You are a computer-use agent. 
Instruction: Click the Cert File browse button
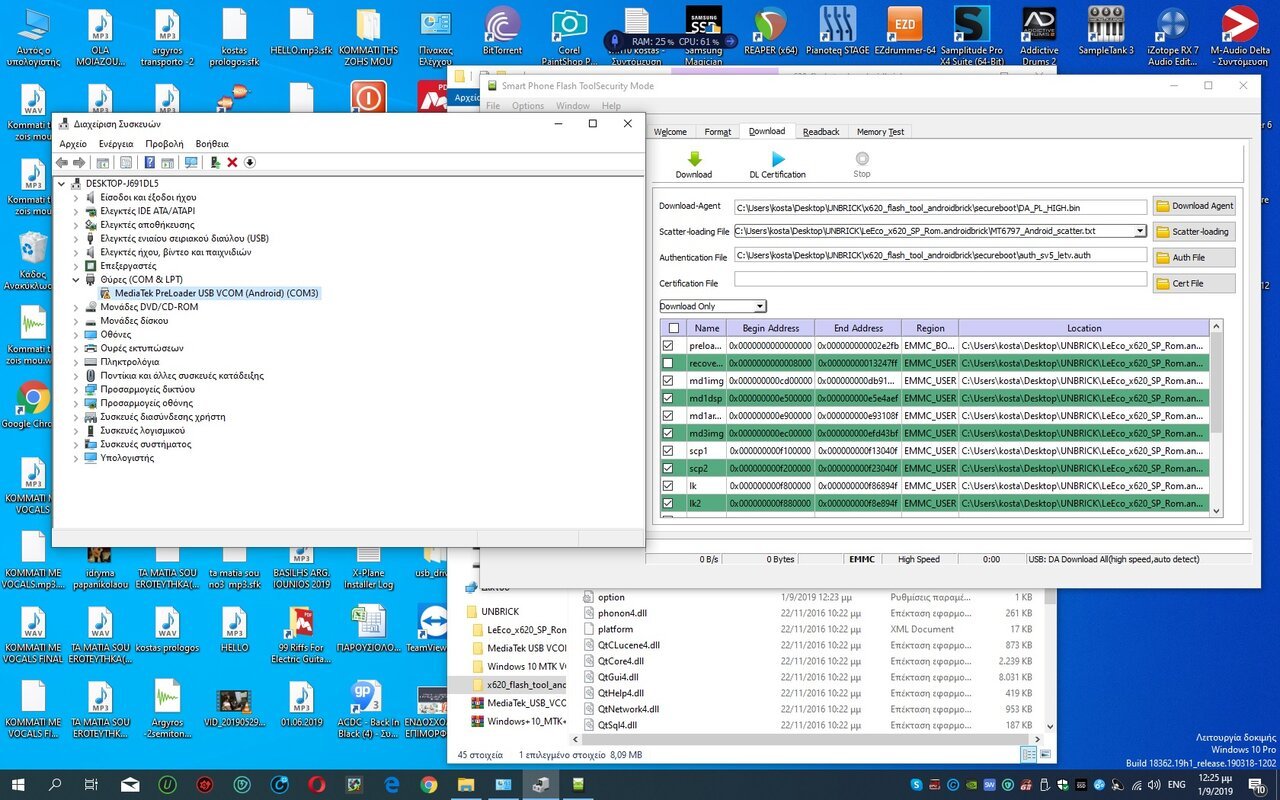(x=1194, y=283)
